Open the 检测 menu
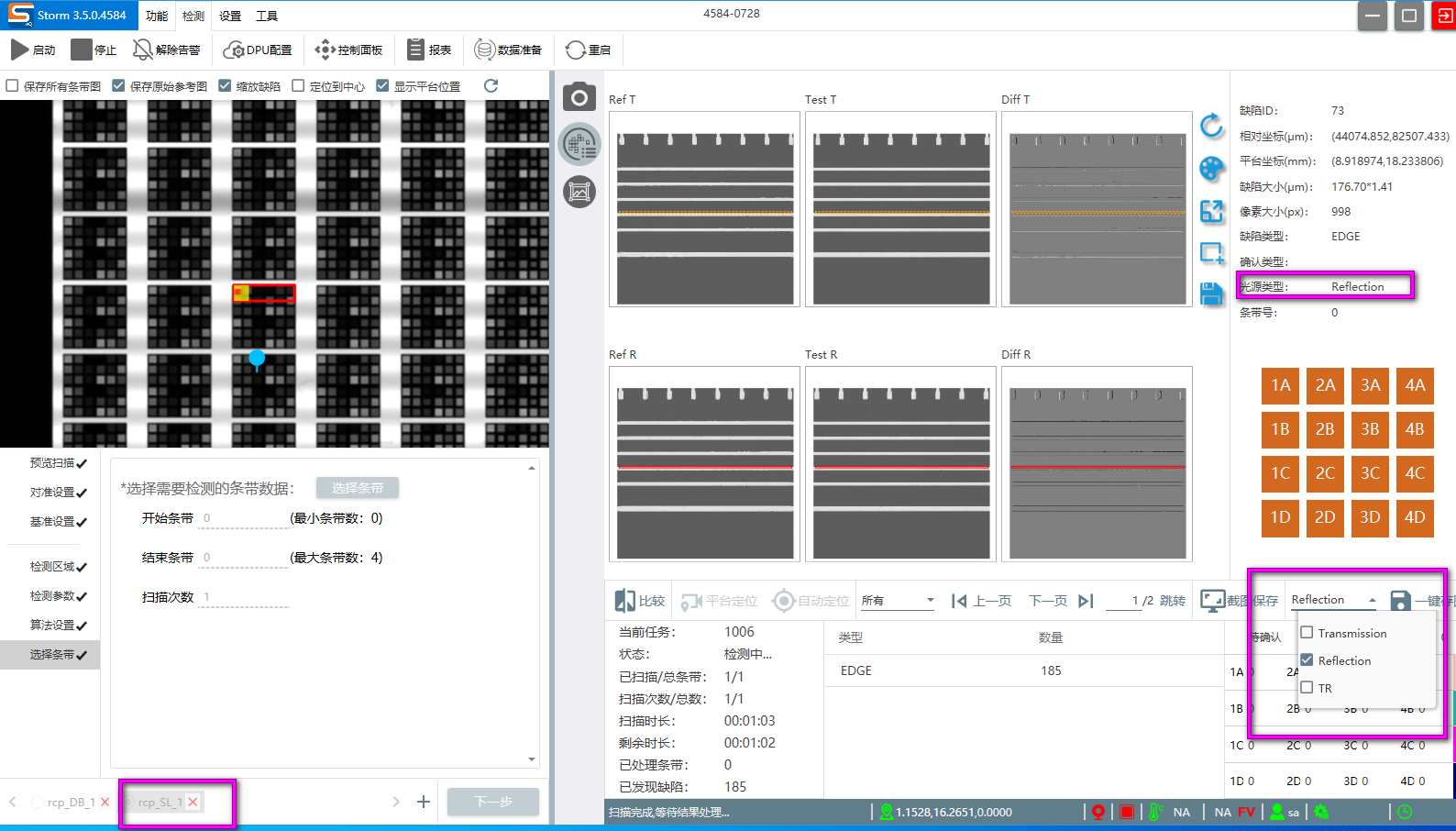The width and height of the screenshot is (1456, 831). 193,16
